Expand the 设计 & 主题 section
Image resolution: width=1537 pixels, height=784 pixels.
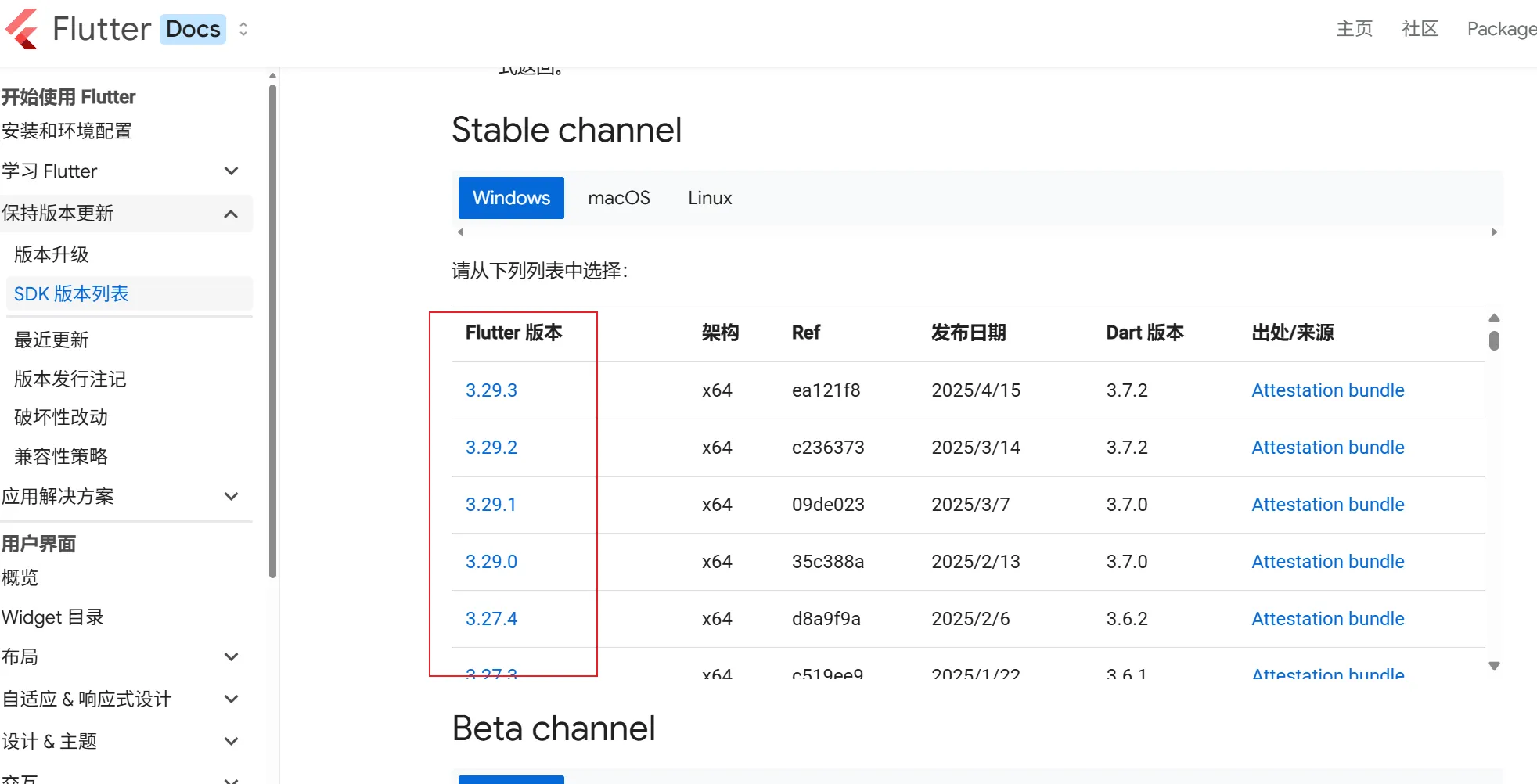[x=231, y=741]
